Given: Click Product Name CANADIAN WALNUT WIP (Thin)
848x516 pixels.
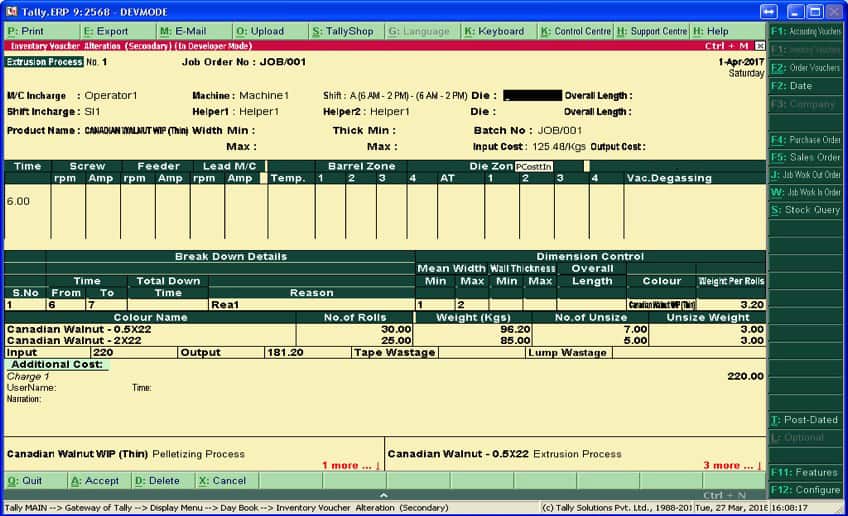Looking at the screenshot, I should [x=136, y=131].
